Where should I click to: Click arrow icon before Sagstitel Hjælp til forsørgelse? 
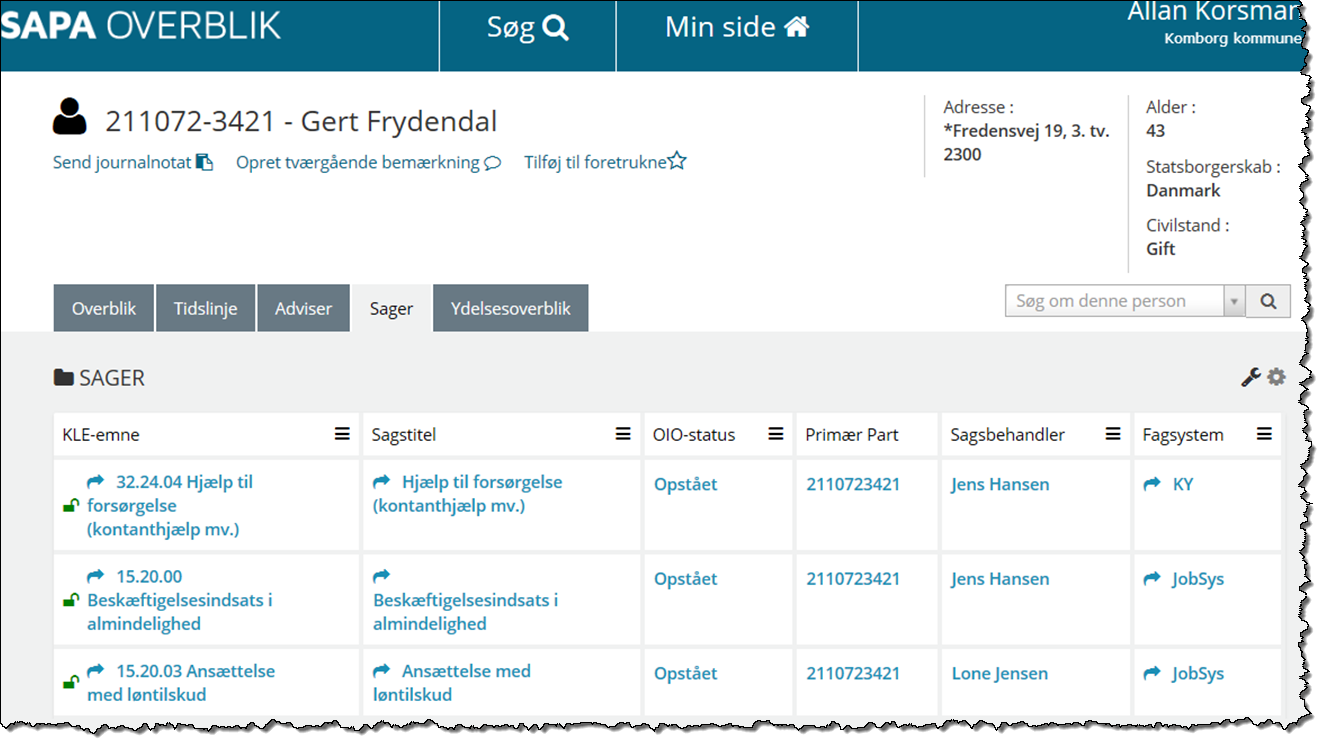coord(381,482)
